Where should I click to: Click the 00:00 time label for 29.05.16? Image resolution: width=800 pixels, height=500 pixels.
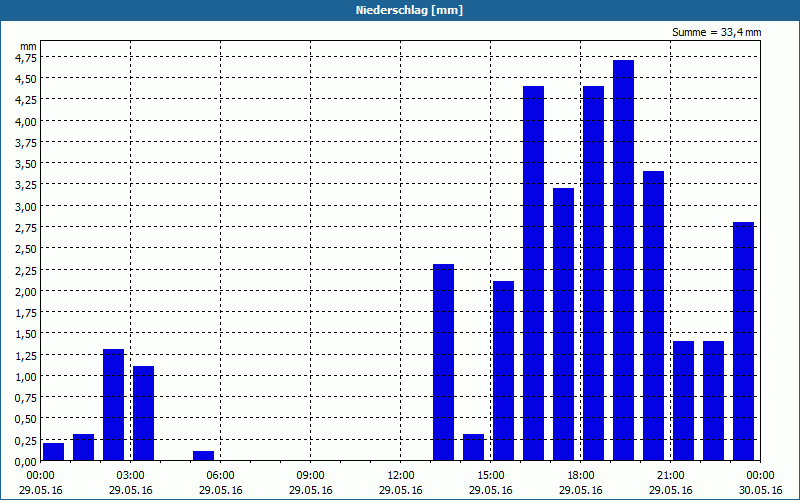point(40,476)
